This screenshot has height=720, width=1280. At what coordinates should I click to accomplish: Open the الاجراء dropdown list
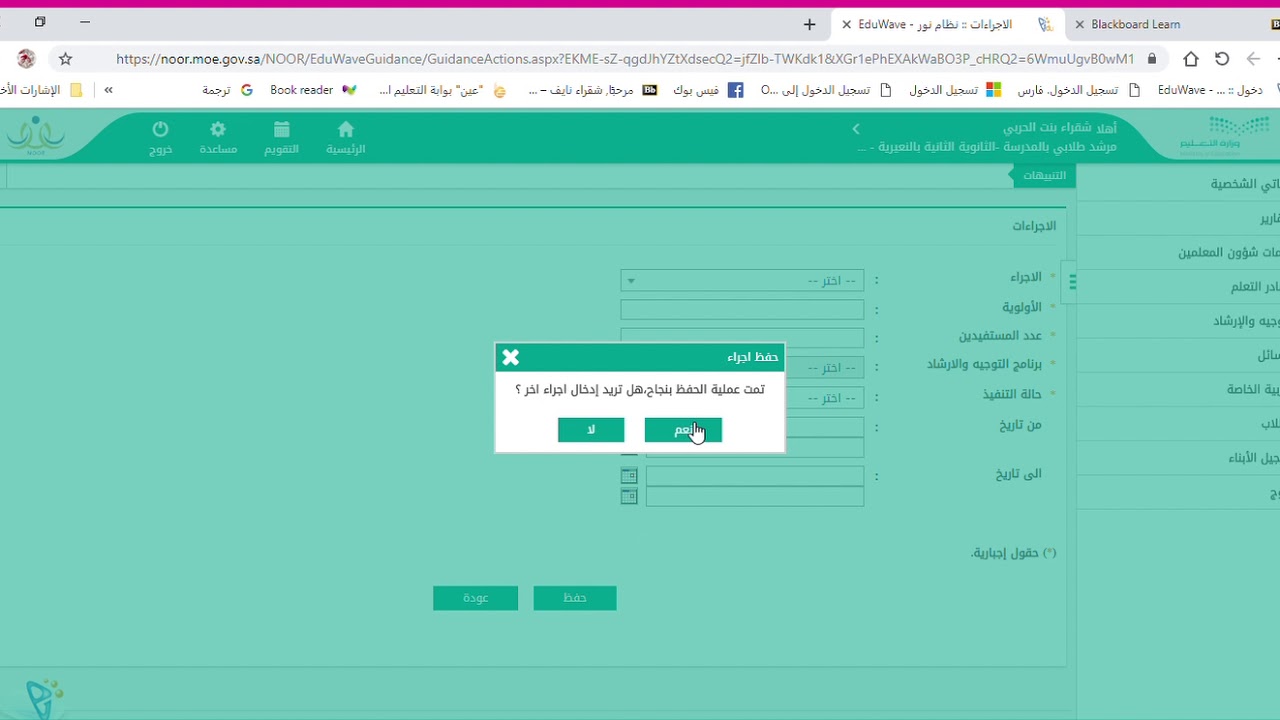[x=742, y=281]
